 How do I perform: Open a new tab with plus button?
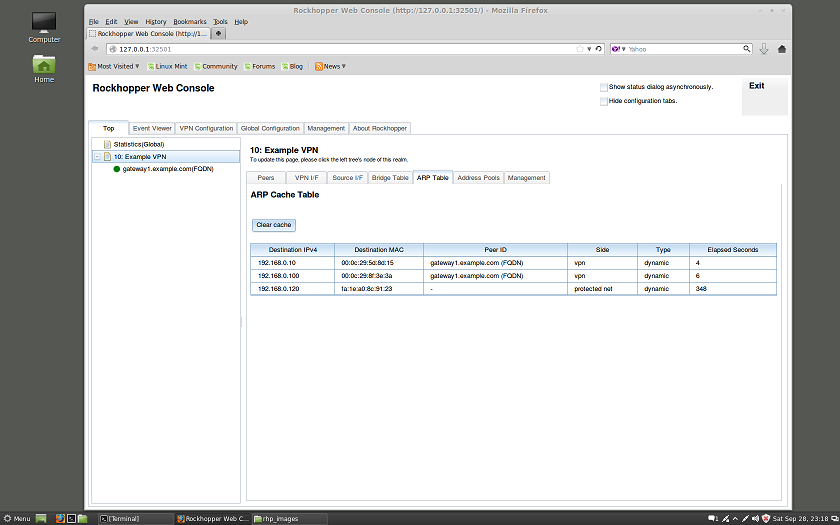click(219, 33)
